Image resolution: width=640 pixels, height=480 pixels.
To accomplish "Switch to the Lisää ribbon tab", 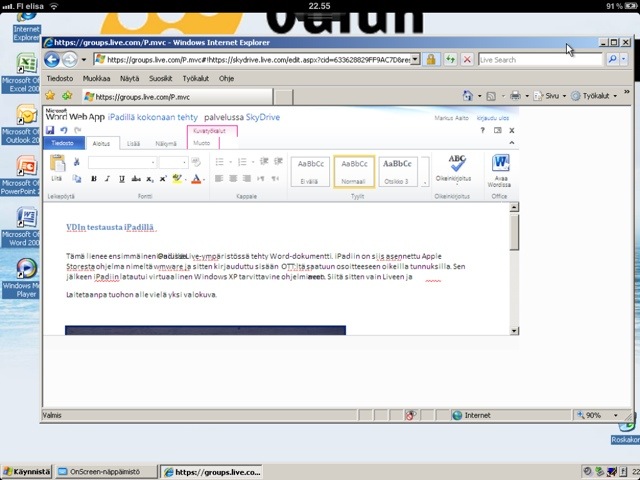I will point(134,143).
